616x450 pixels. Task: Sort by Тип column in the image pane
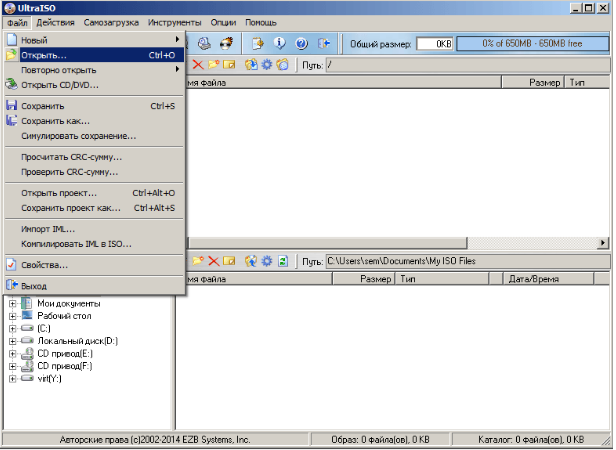click(587, 83)
